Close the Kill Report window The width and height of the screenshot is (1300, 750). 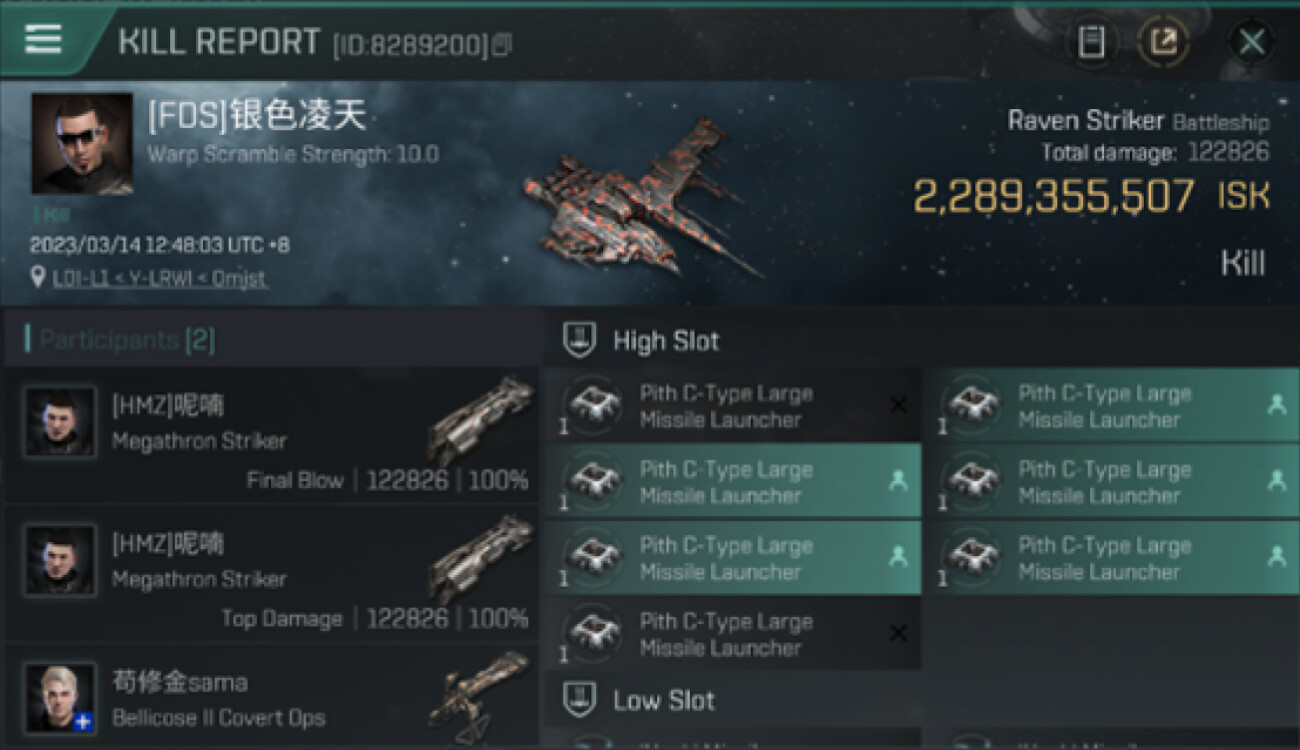pyautogui.click(x=1251, y=42)
